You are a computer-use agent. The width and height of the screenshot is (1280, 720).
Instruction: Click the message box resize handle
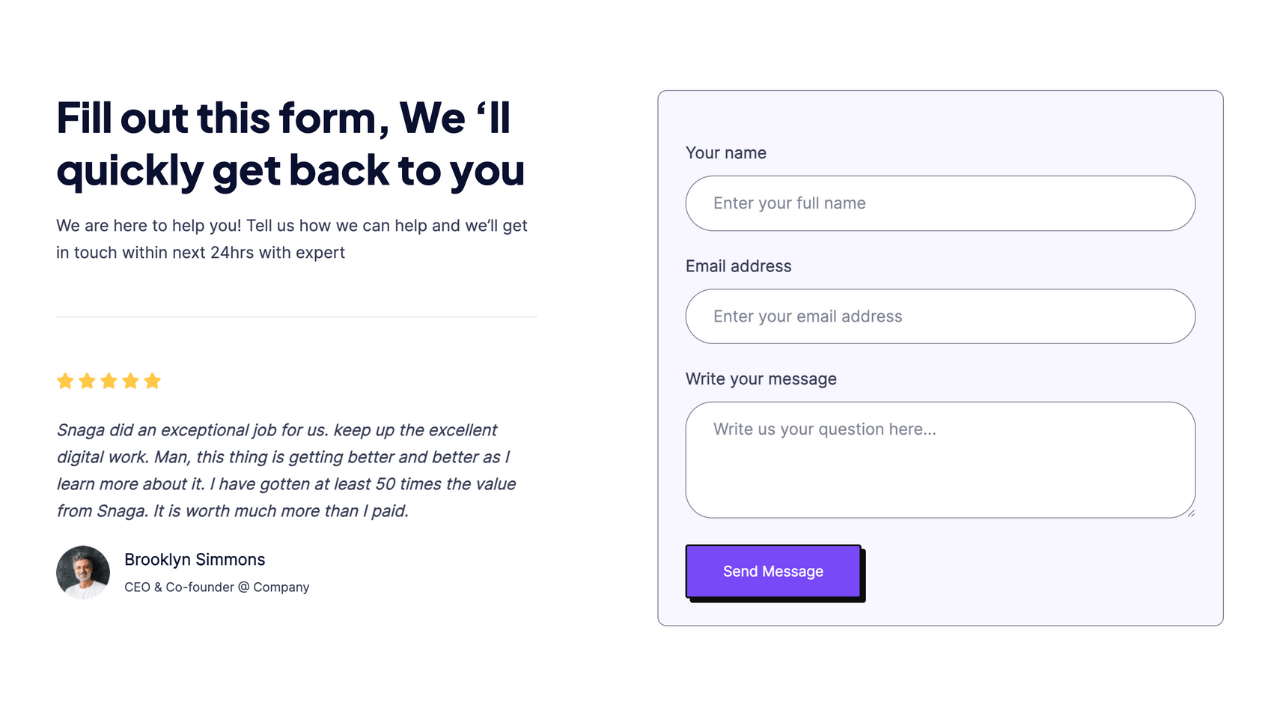pos(1190,512)
